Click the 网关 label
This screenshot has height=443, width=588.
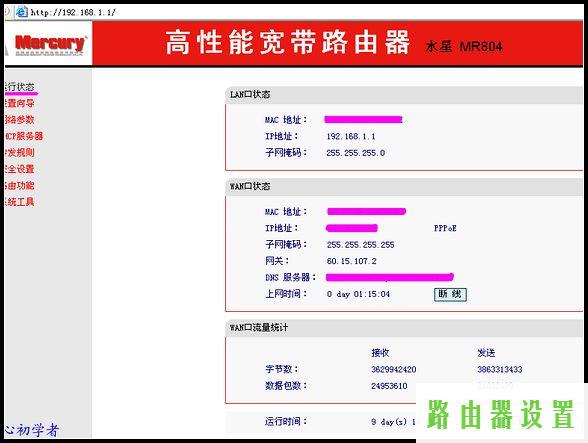pos(277,261)
